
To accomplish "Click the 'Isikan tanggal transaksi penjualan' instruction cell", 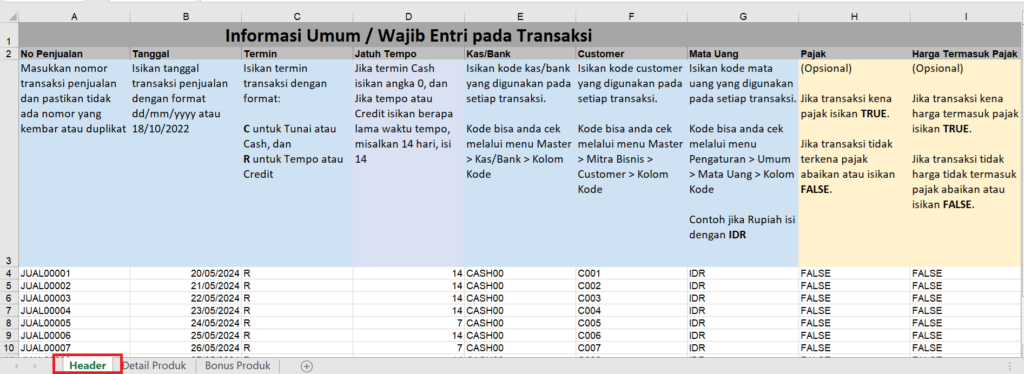I will pos(185,163).
